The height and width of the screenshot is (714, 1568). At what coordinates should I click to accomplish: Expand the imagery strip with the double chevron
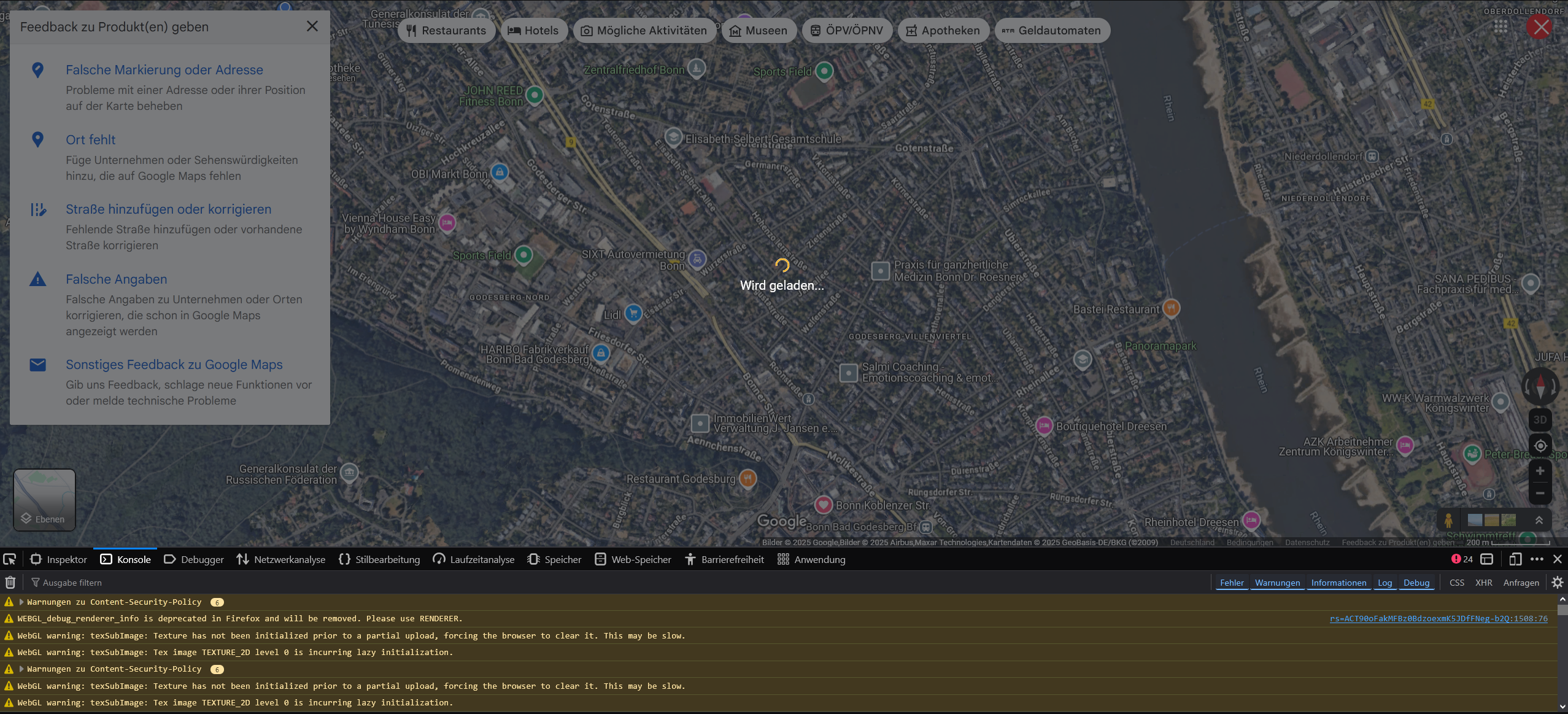pyautogui.click(x=1539, y=521)
